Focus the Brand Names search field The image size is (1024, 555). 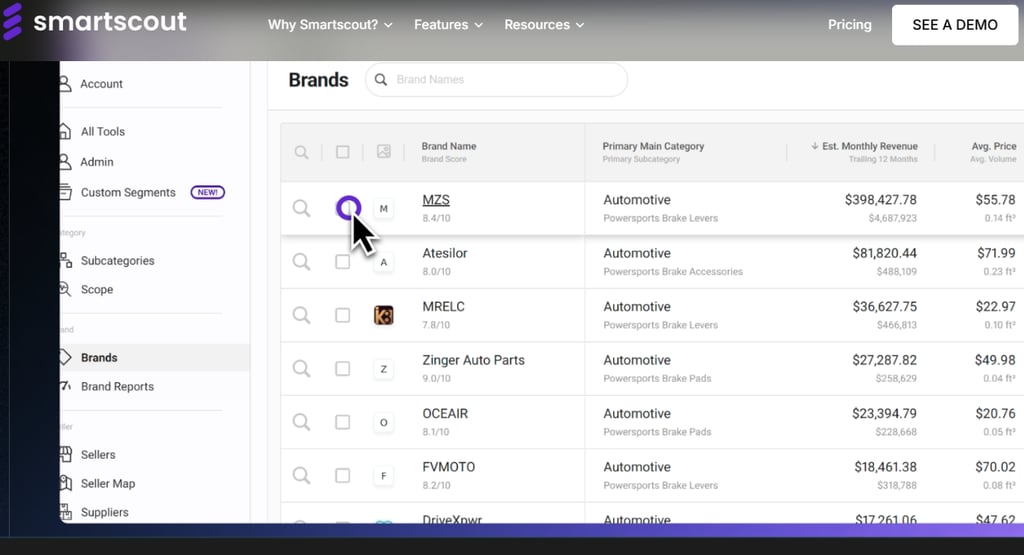click(496, 80)
